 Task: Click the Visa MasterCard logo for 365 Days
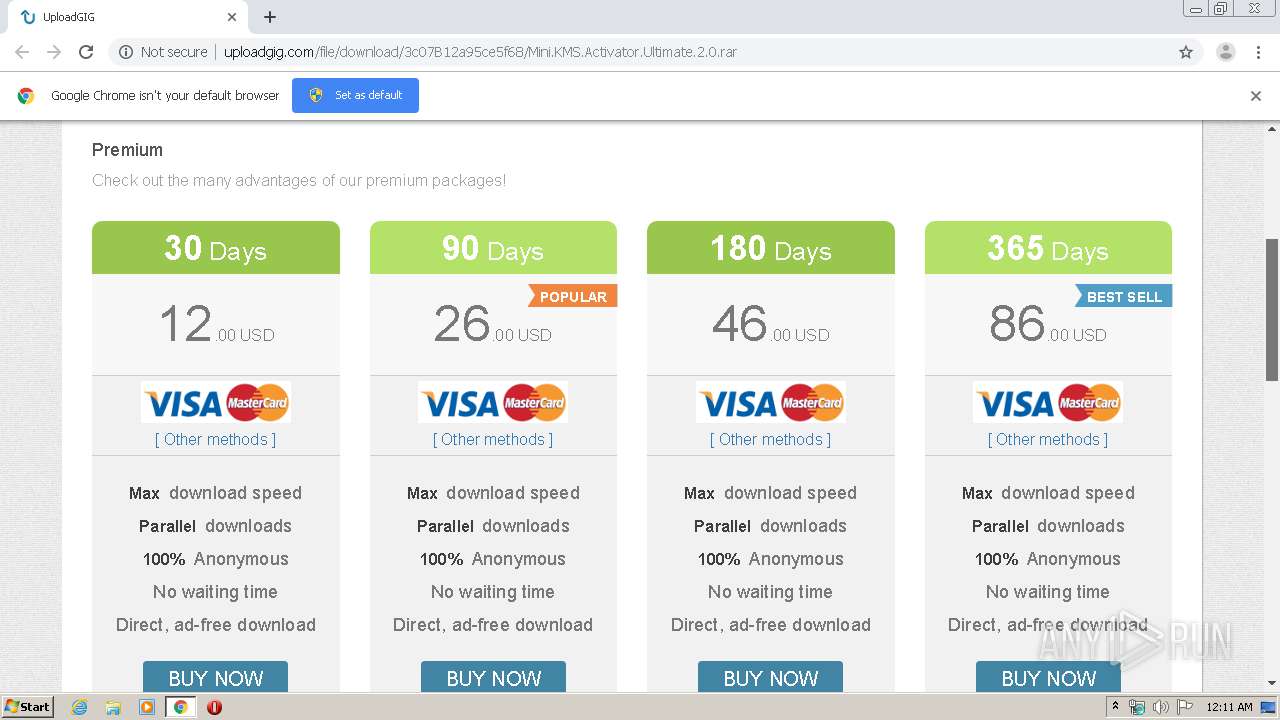pyautogui.click(x=1048, y=403)
